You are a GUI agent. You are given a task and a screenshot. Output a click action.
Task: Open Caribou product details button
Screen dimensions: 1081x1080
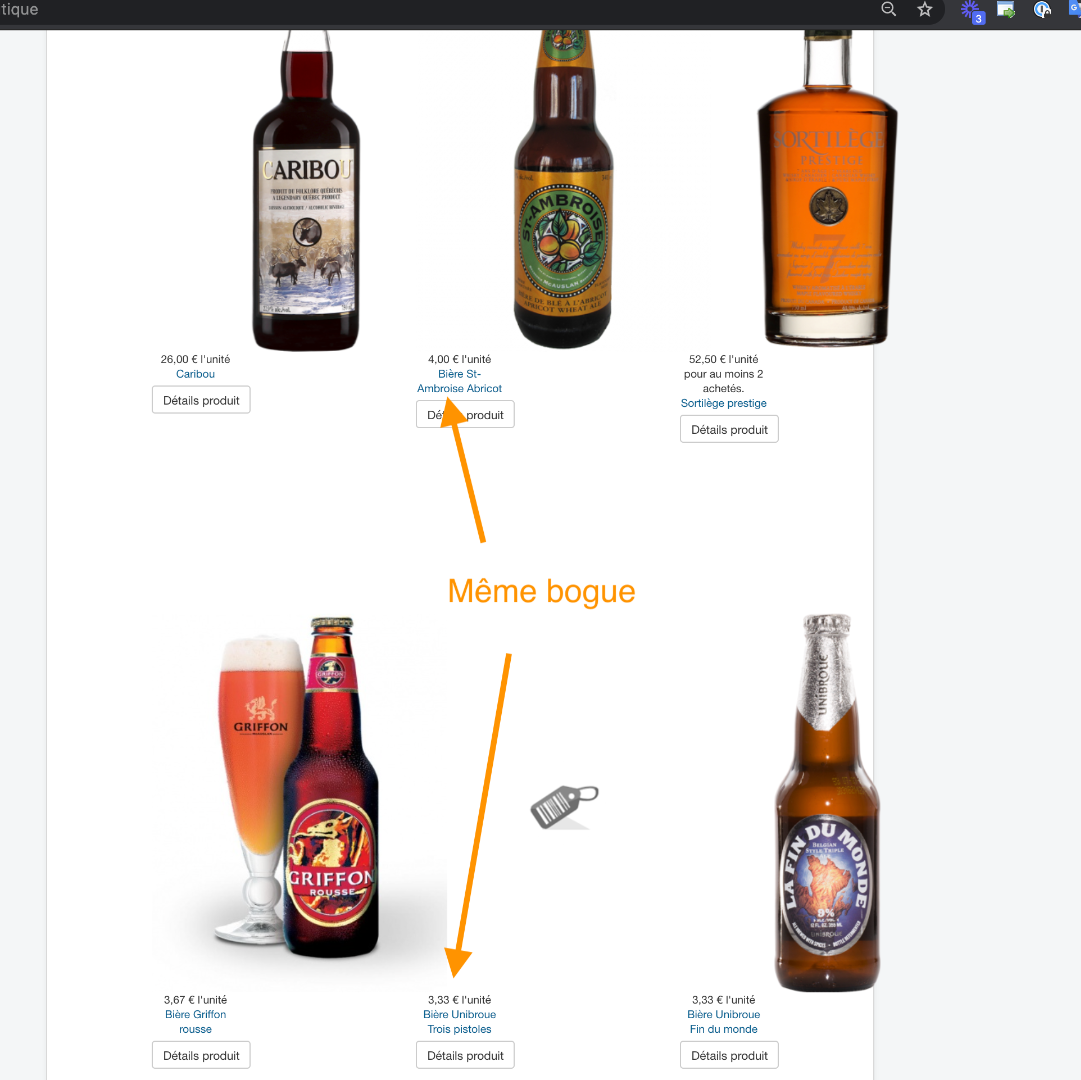pyautogui.click(x=201, y=400)
